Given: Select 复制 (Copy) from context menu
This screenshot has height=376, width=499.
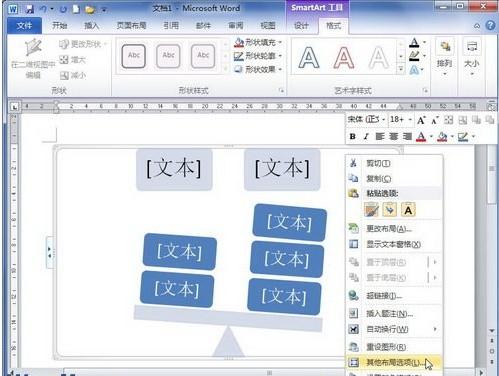Looking at the screenshot, I should pos(394,178).
